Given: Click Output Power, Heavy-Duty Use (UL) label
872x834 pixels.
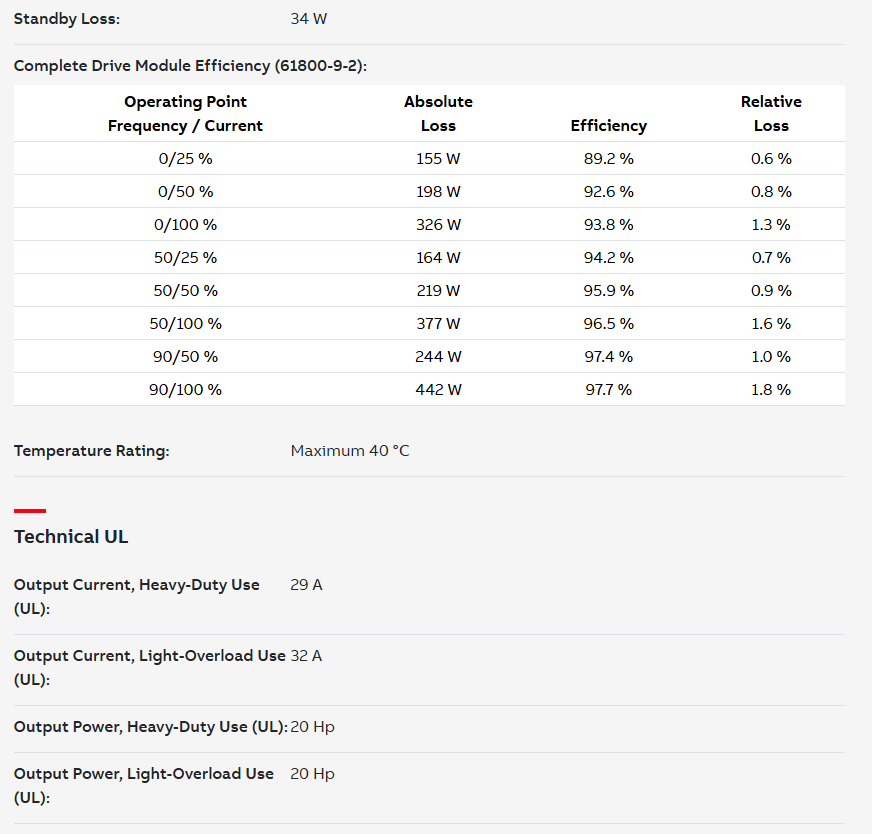Looking at the screenshot, I should click(x=150, y=727).
